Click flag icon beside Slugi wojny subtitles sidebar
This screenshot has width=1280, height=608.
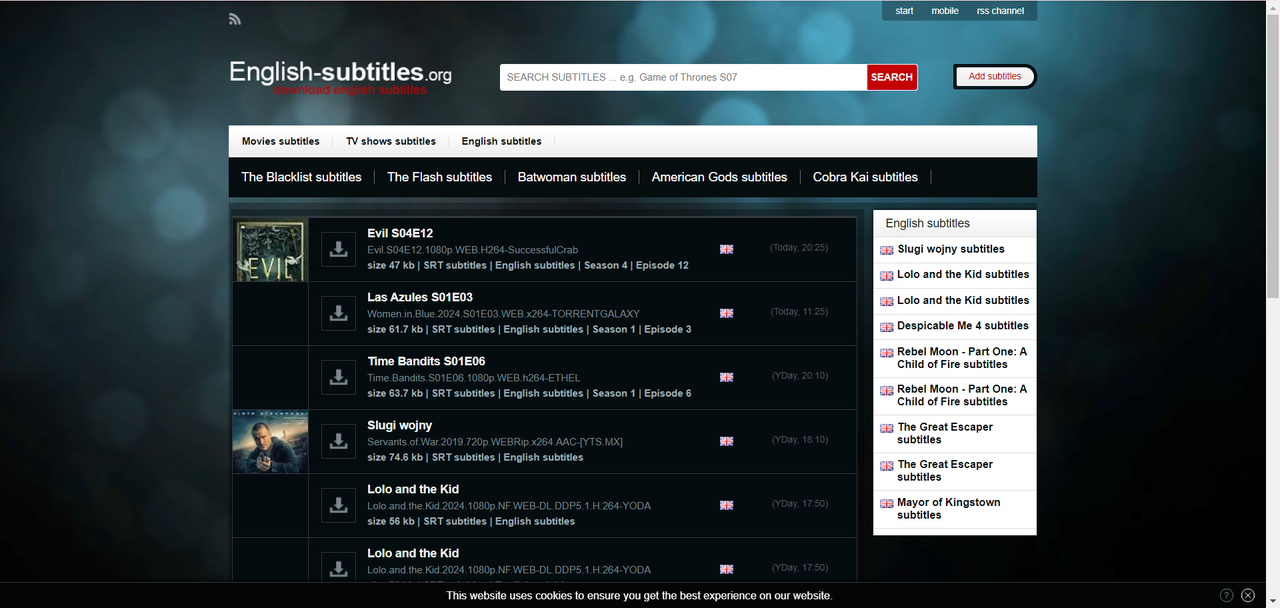(886, 250)
